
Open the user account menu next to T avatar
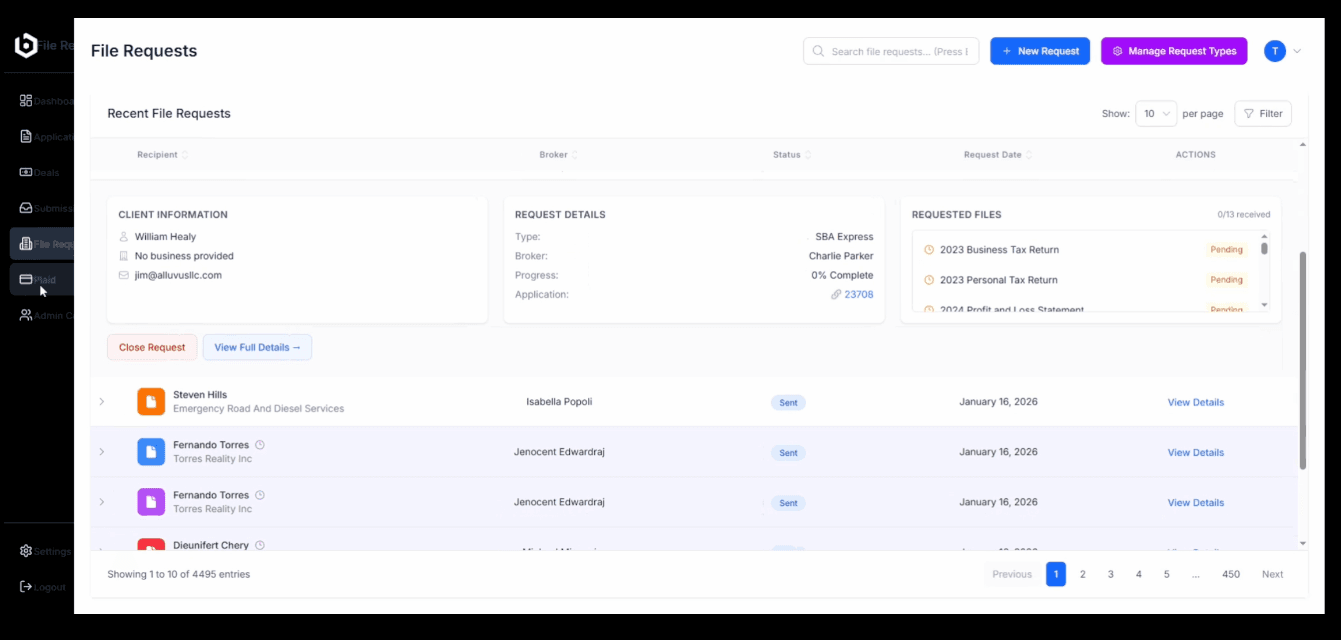click(1296, 51)
